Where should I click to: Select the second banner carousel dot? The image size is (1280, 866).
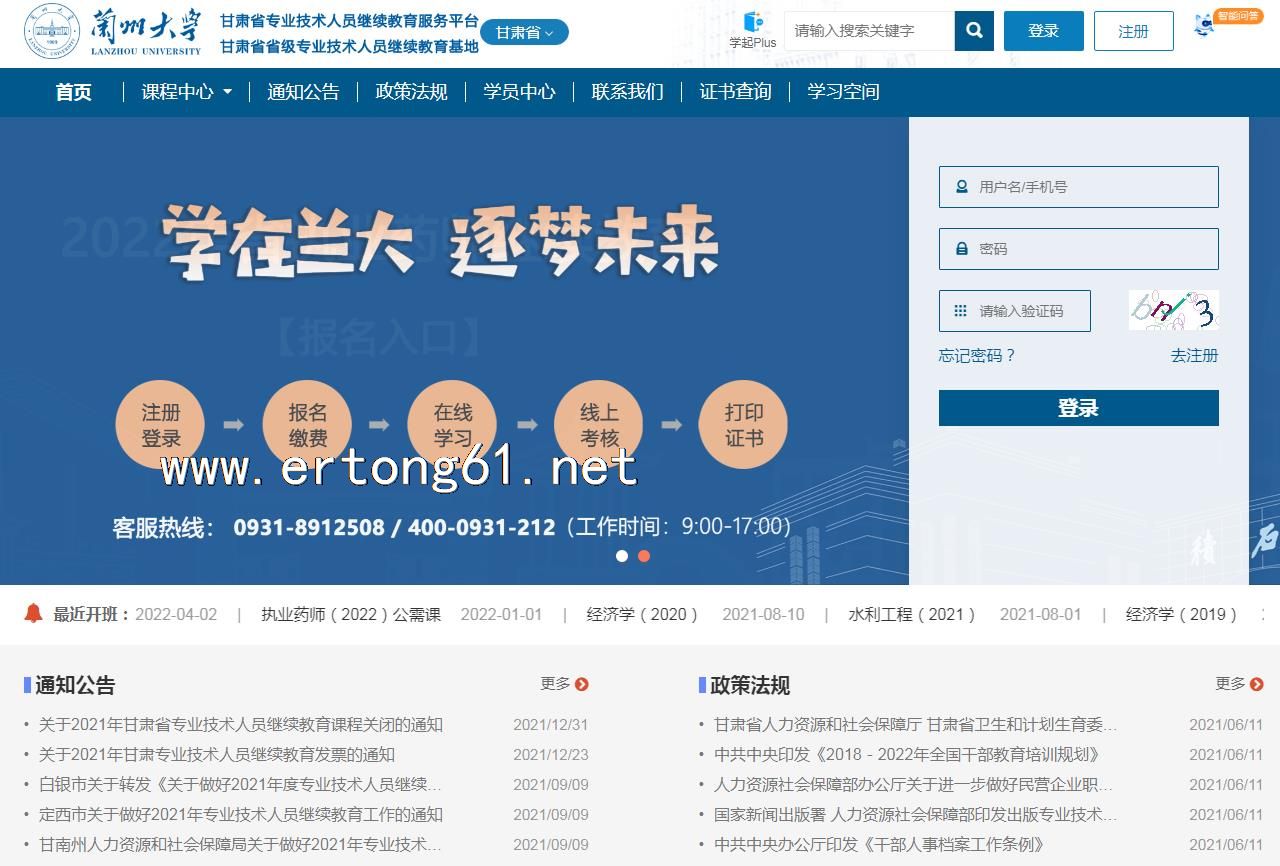[644, 556]
